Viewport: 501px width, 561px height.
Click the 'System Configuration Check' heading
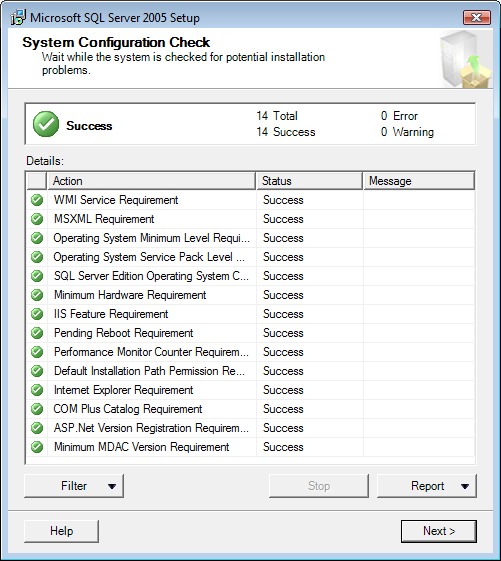click(116, 42)
